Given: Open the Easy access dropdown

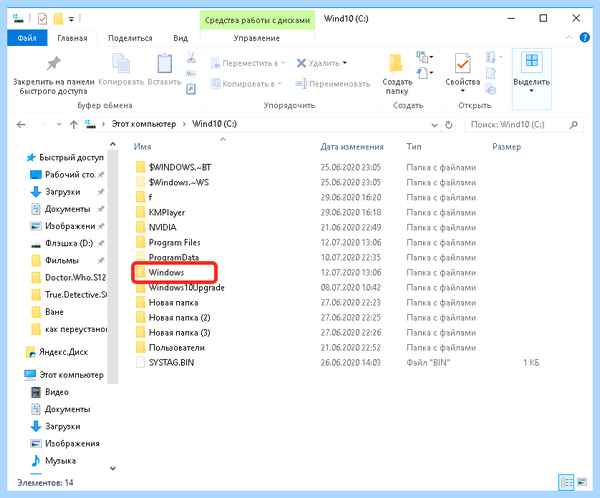Looking at the screenshot, I should point(424,73).
